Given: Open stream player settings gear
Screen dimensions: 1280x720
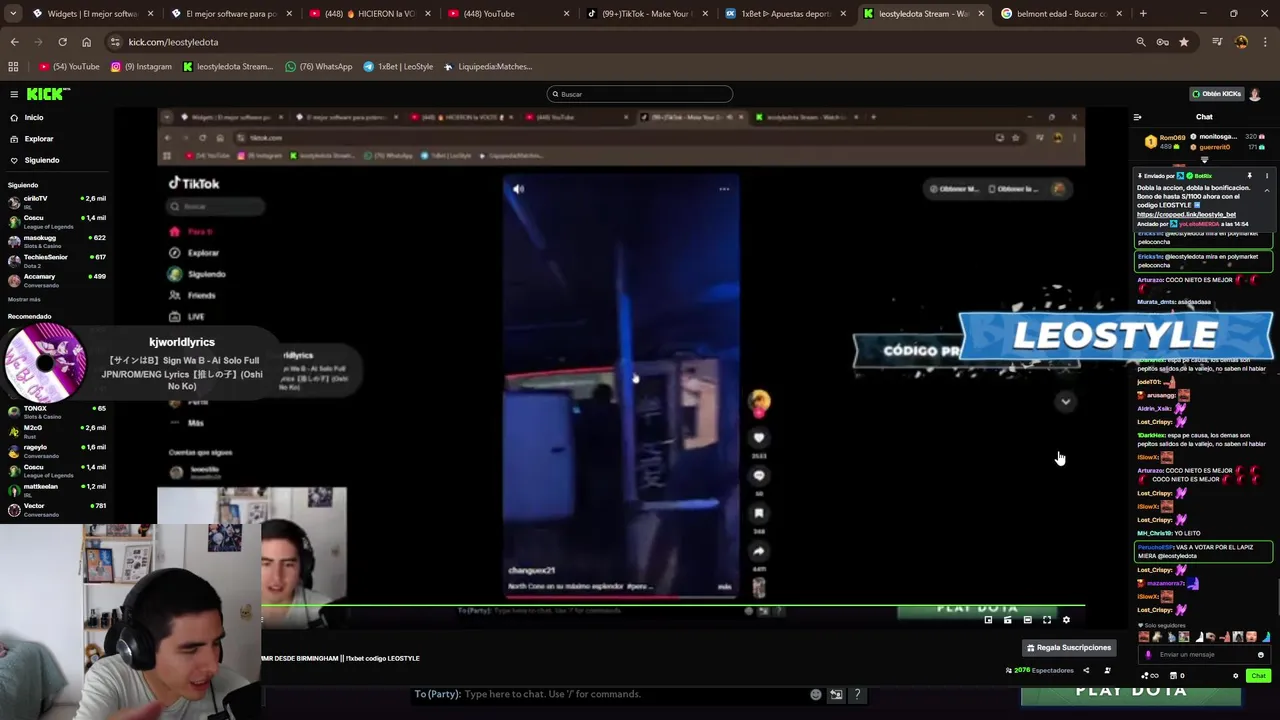Looking at the screenshot, I should click(1066, 620).
